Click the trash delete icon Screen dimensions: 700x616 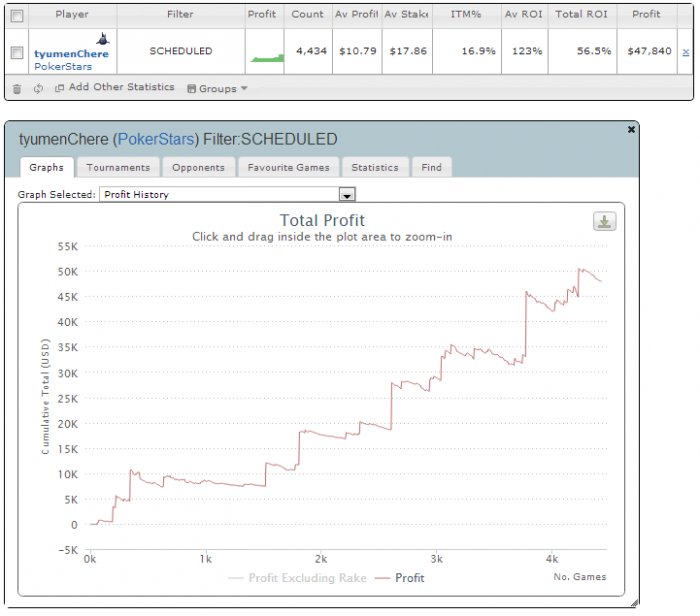tap(17, 89)
